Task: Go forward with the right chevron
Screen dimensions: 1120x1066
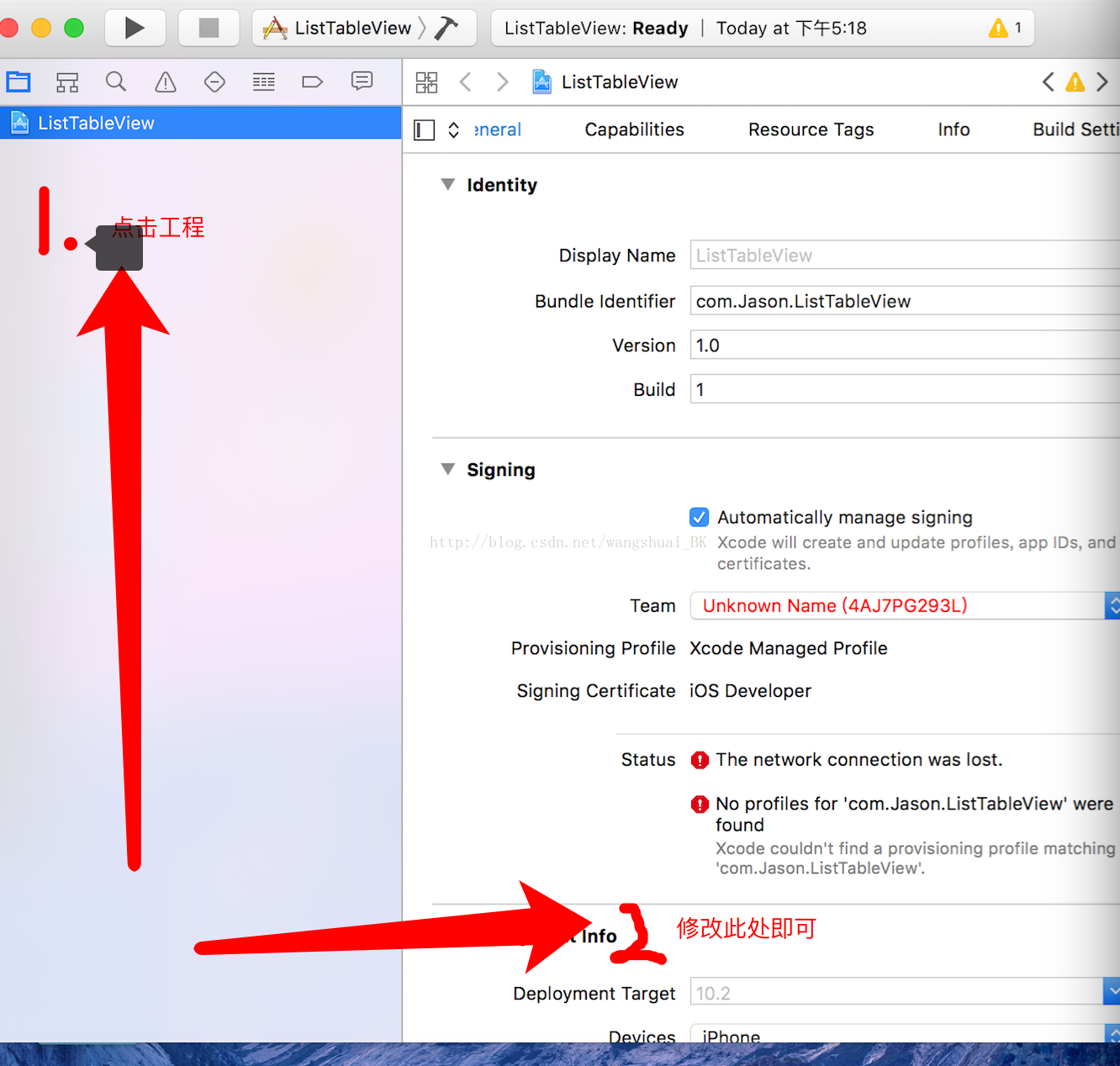Action: pos(503,82)
